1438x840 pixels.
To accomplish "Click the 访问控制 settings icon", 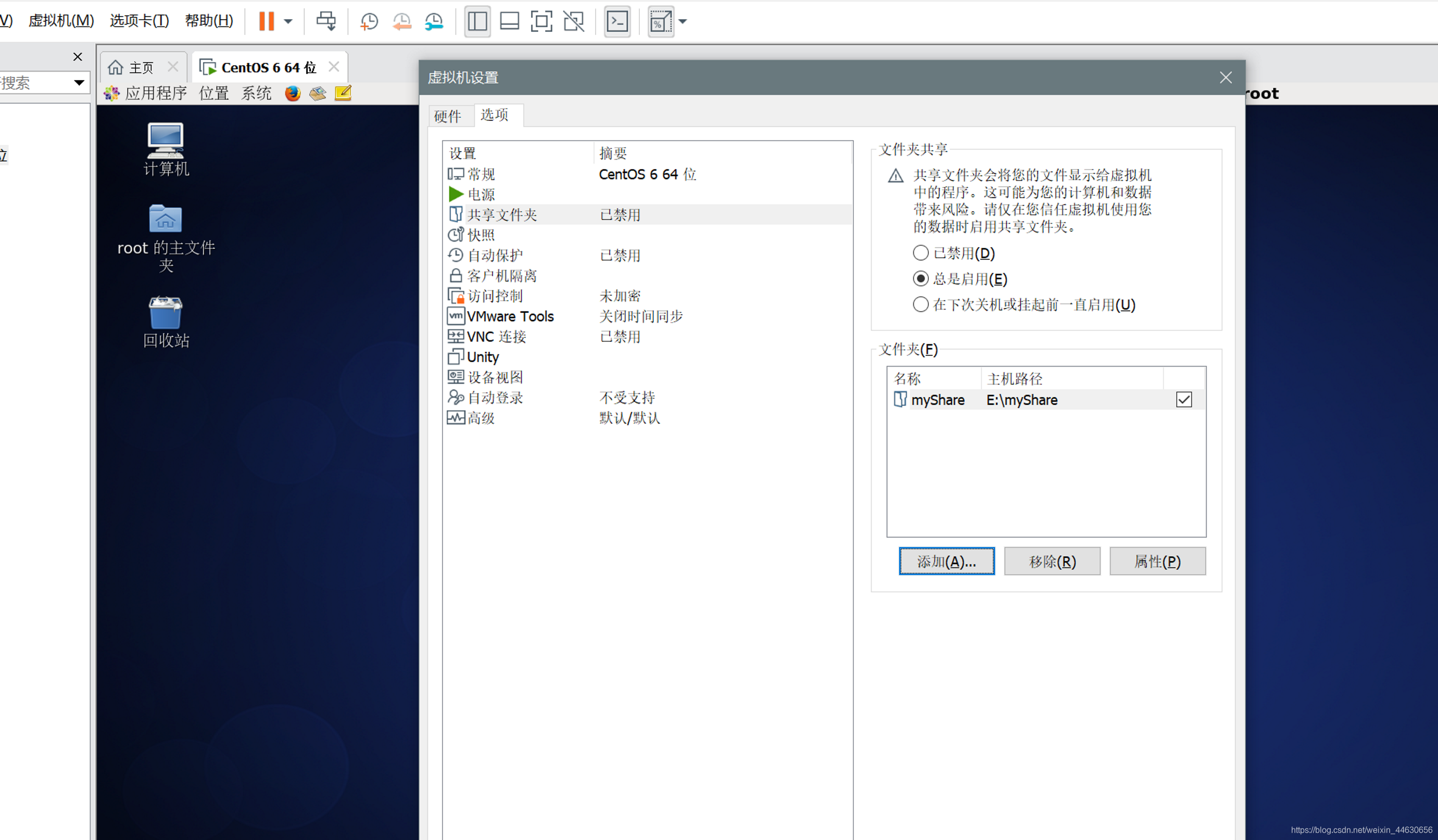I will click(x=455, y=296).
